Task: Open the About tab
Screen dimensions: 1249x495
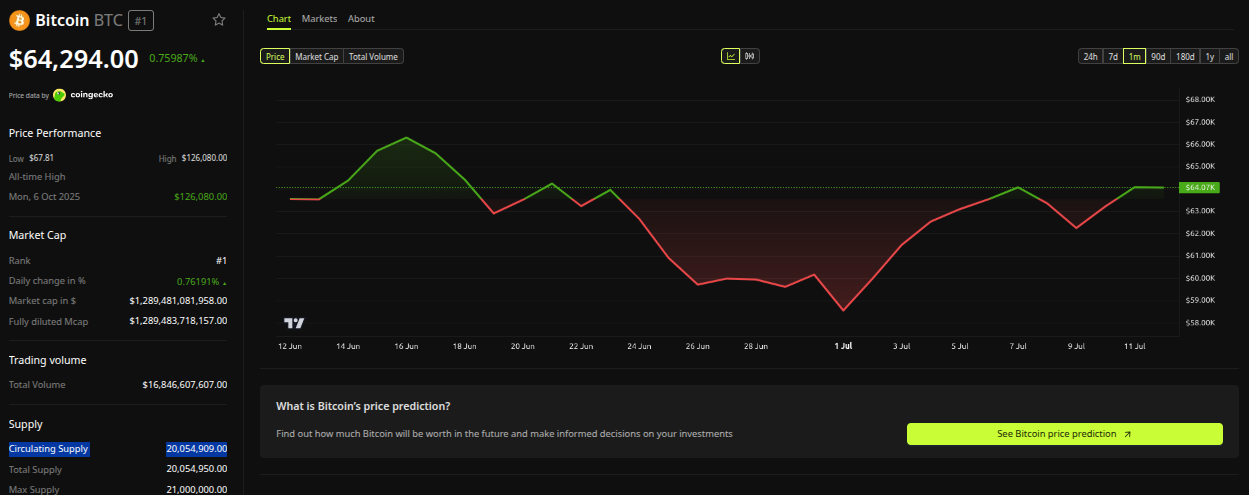Action: pos(361,18)
